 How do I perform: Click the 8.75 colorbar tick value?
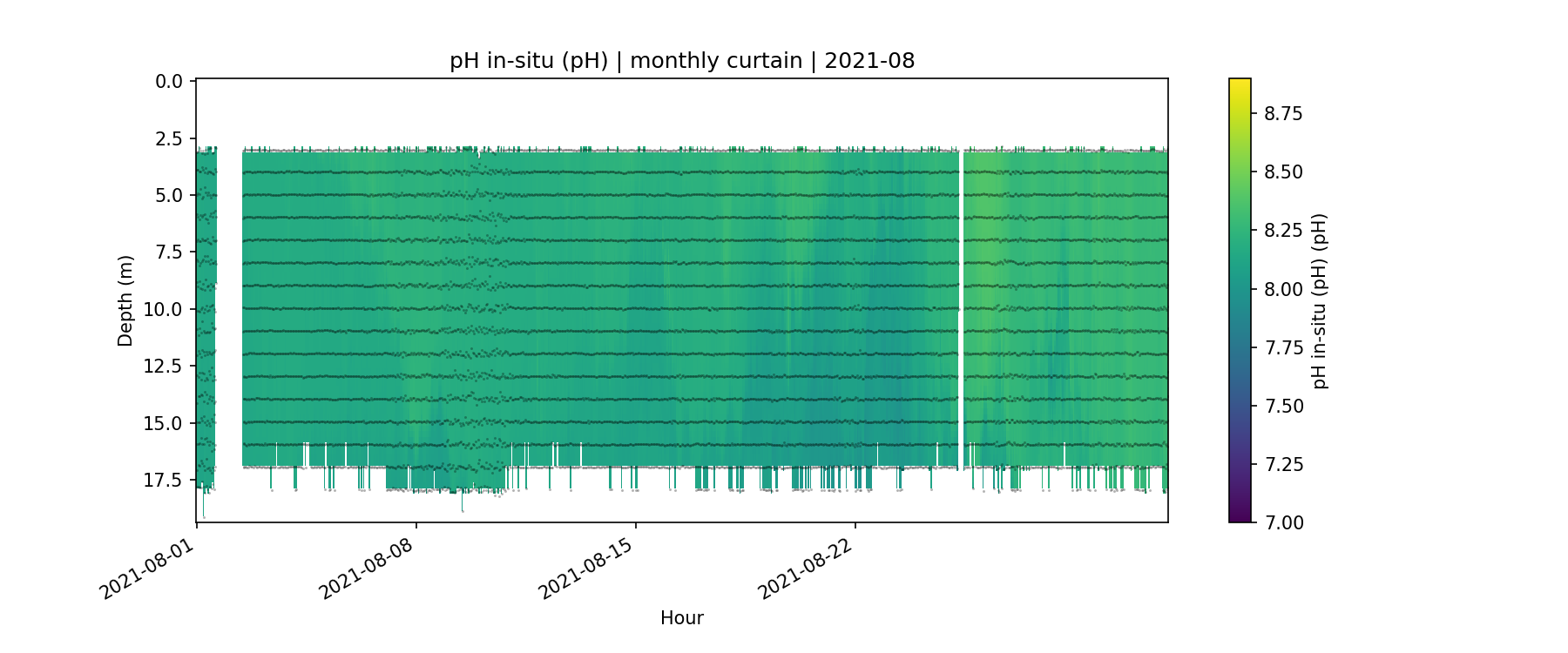click(1283, 114)
